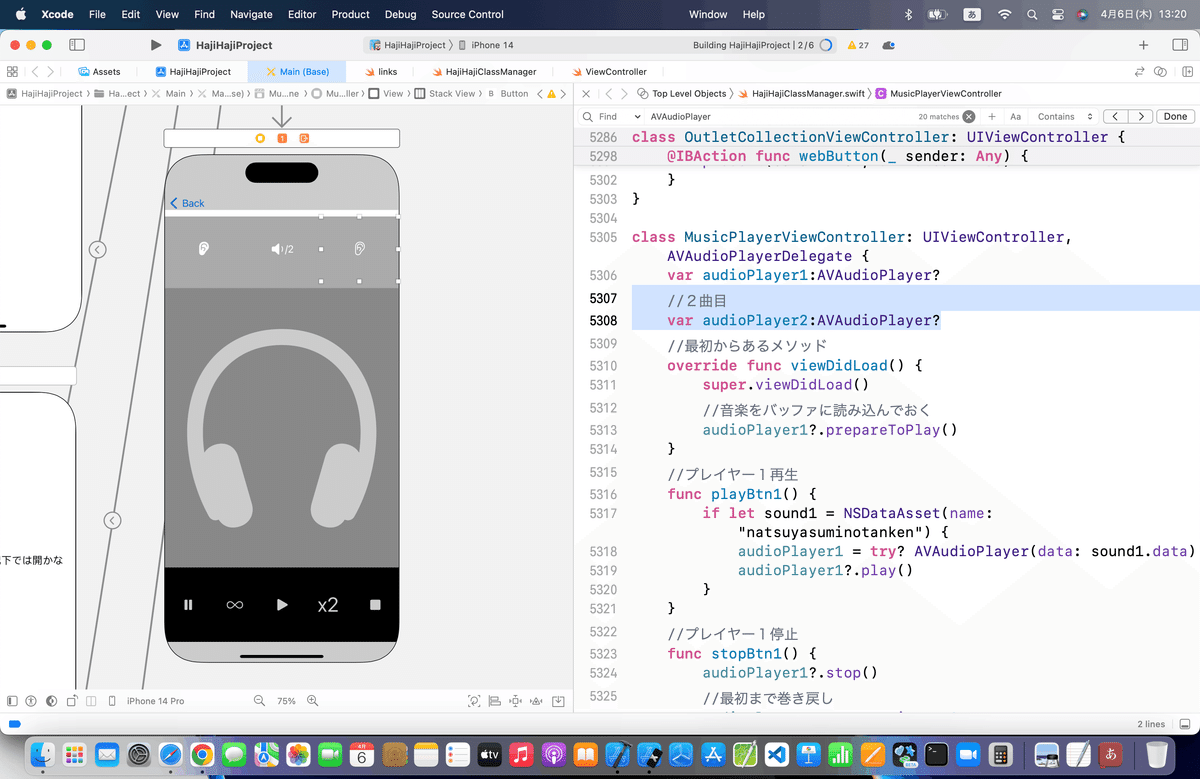Select the pause button in the player scene
The height and width of the screenshot is (779, 1200).
coord(188,605)
